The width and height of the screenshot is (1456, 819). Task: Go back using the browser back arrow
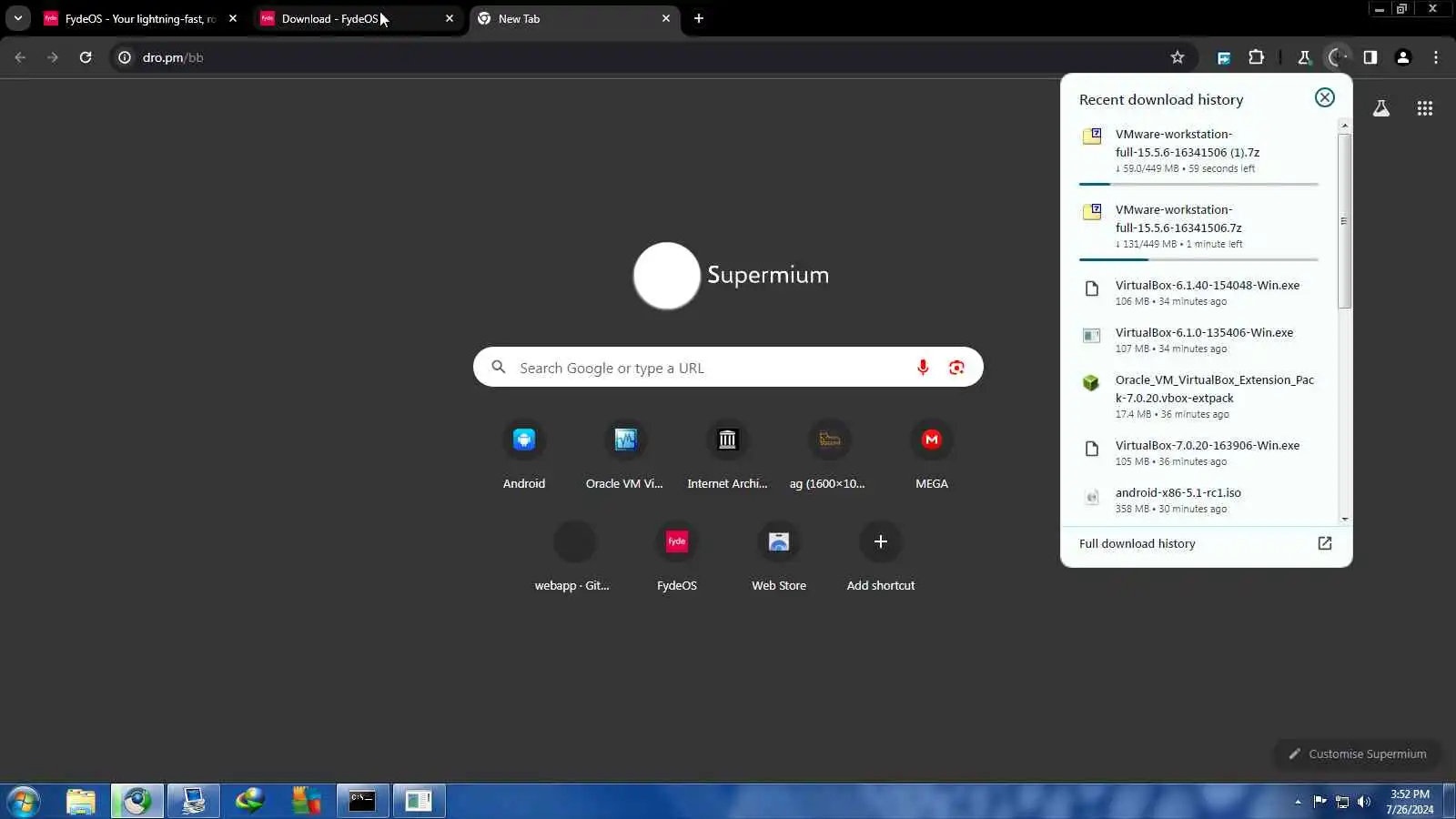20,57
